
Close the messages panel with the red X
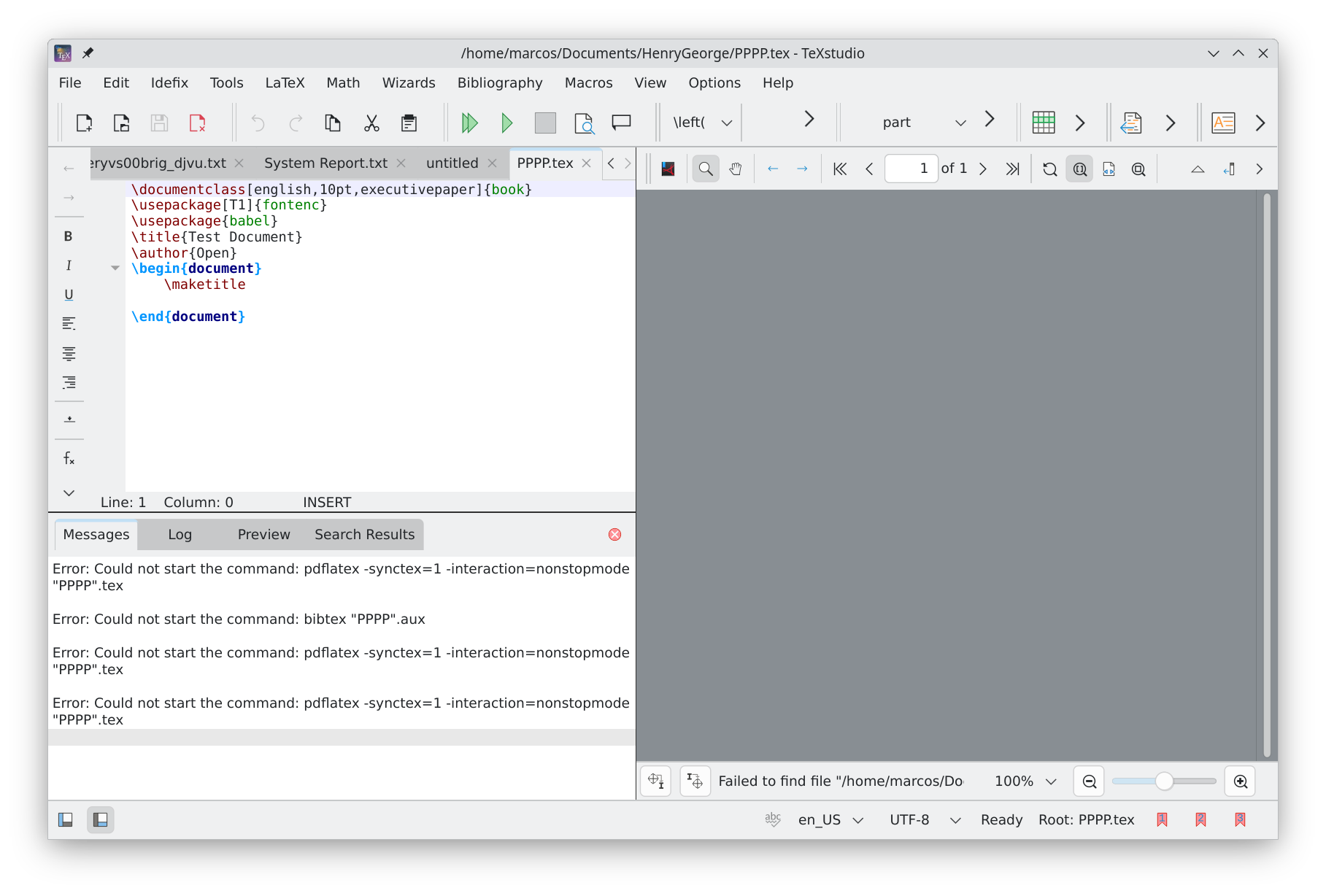coord(614,535)
